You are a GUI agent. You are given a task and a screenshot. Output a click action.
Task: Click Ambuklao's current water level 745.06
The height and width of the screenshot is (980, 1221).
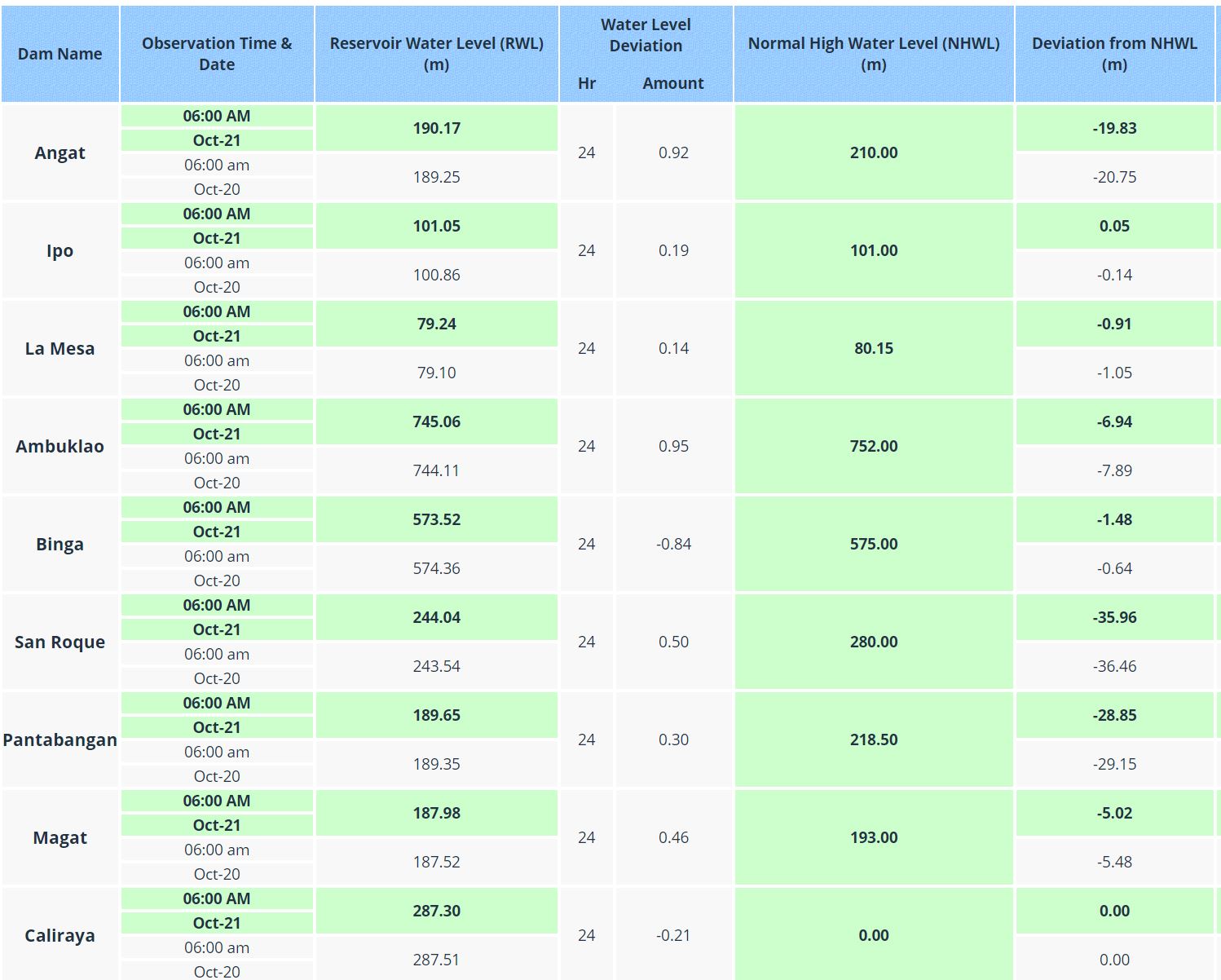pyautogui.click(x=436, y=422)
